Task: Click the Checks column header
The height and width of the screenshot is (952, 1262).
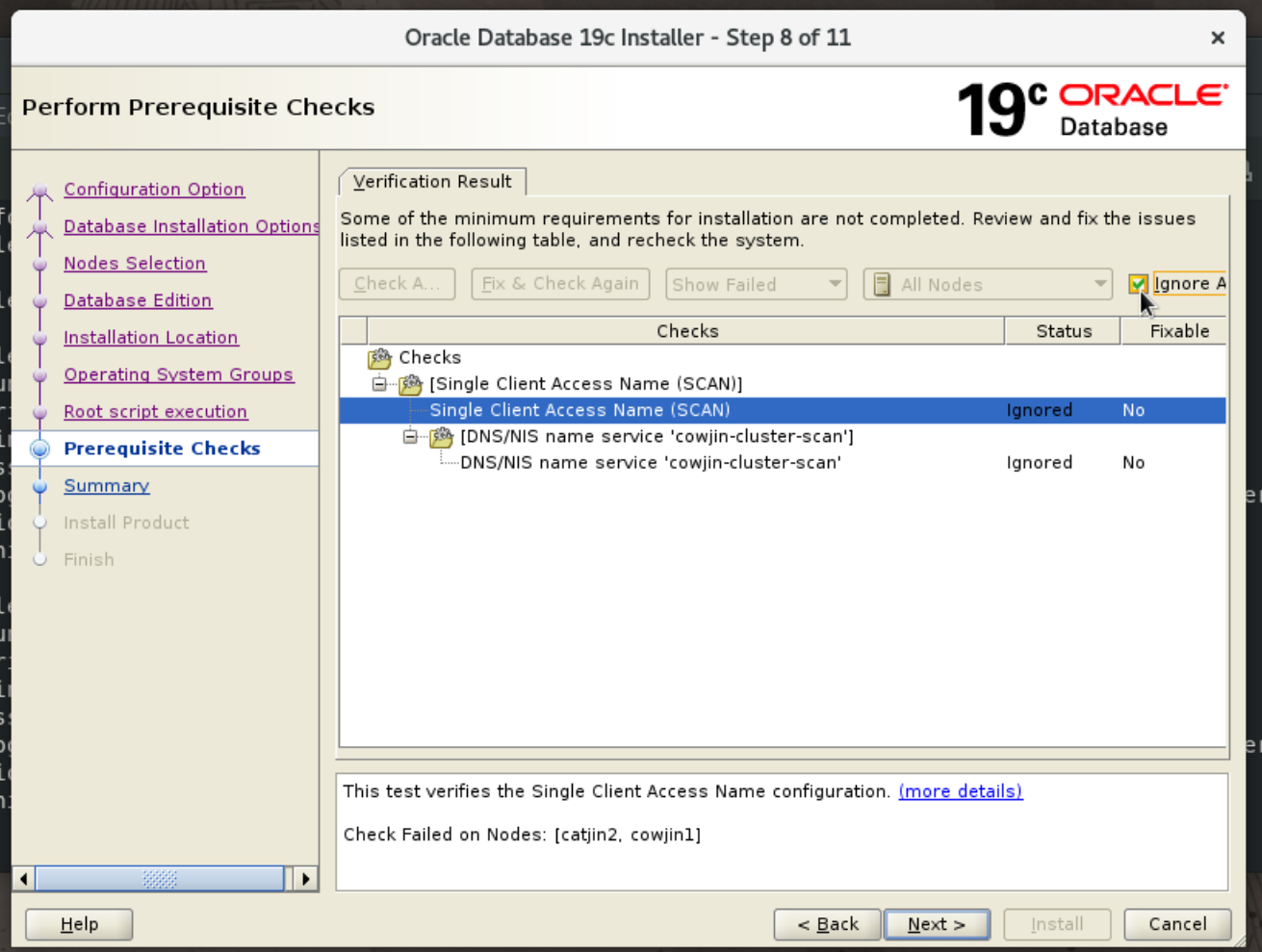Action: point(686,331)
